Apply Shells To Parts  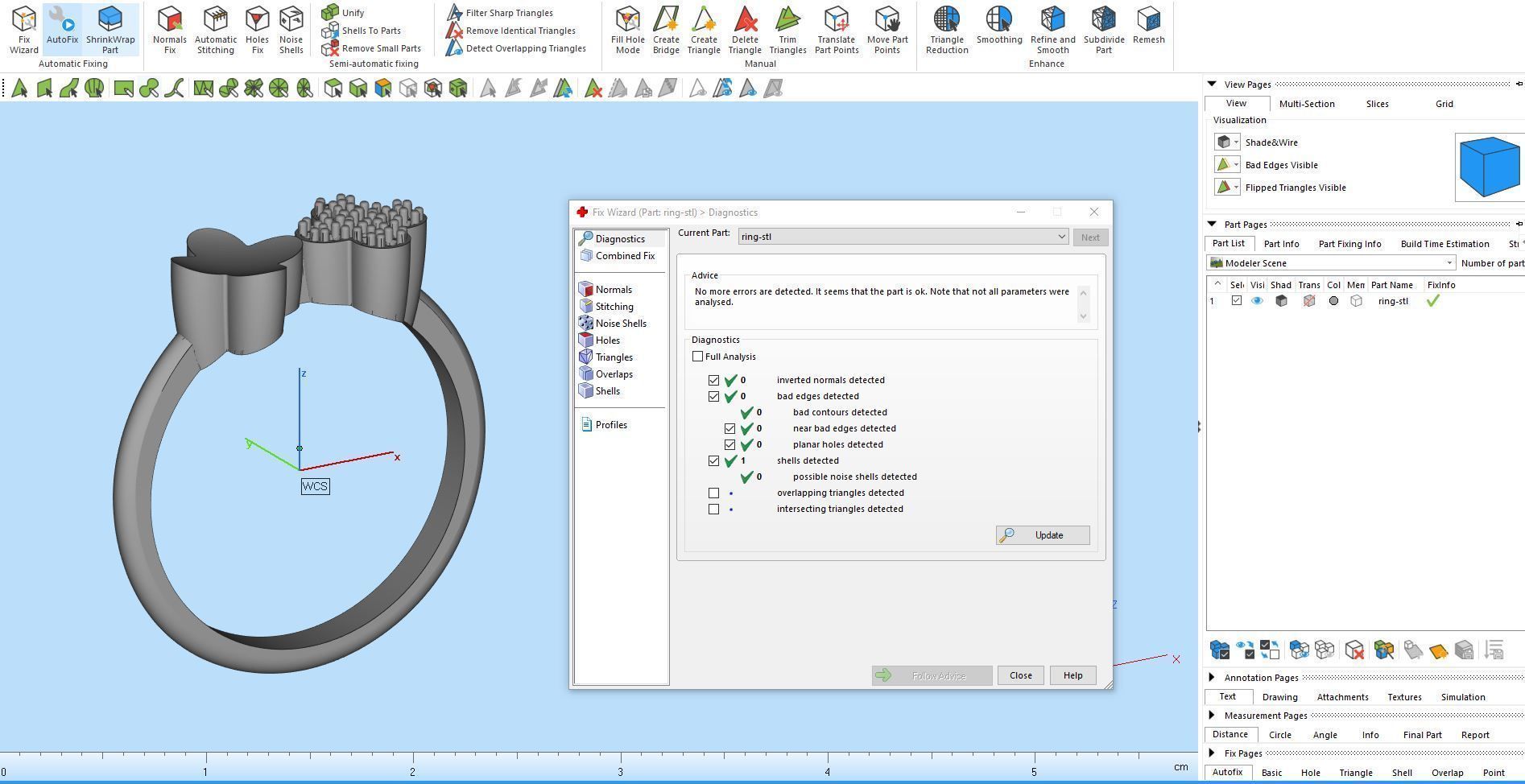pos(362,31)
